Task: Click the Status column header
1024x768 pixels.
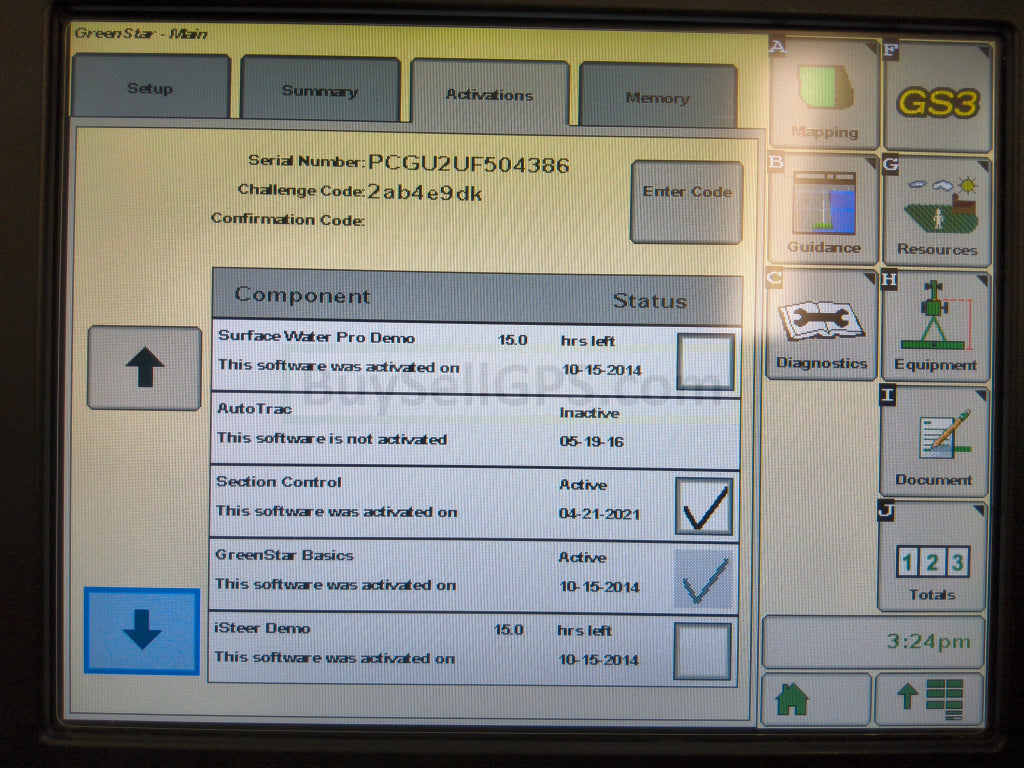Action: click(650, 300)
